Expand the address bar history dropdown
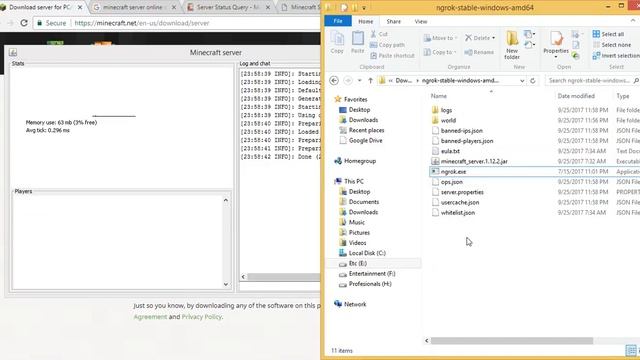Viewport: 640px width, 360px height. pos(522,81)
